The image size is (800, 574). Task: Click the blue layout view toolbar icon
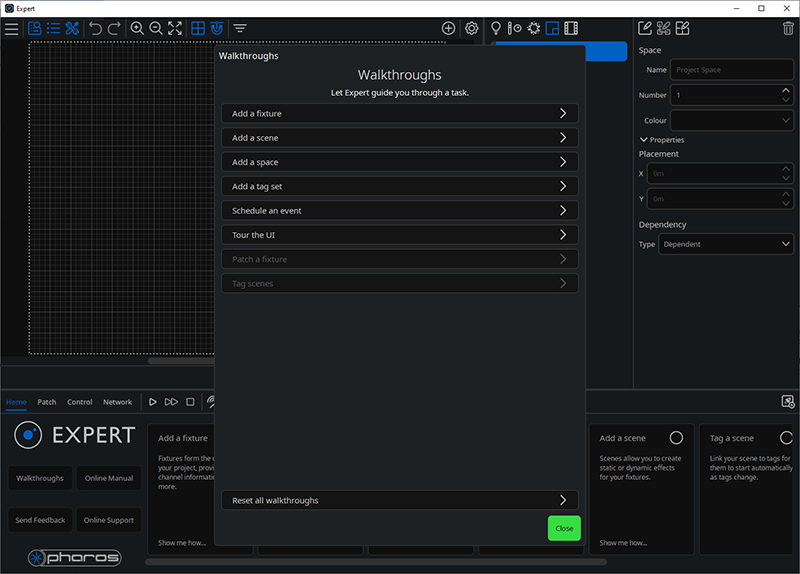pos(35,28)
